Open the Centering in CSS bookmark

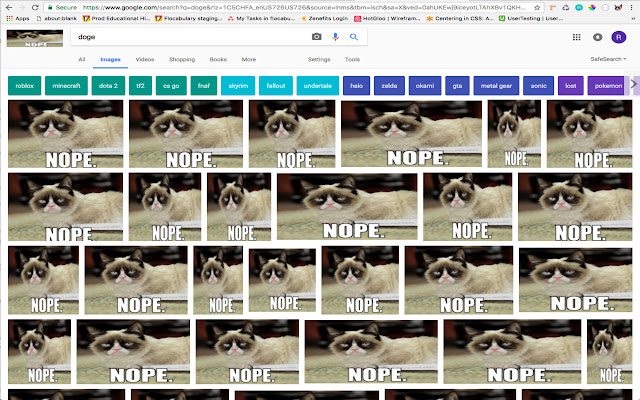(x=460, y=18)
